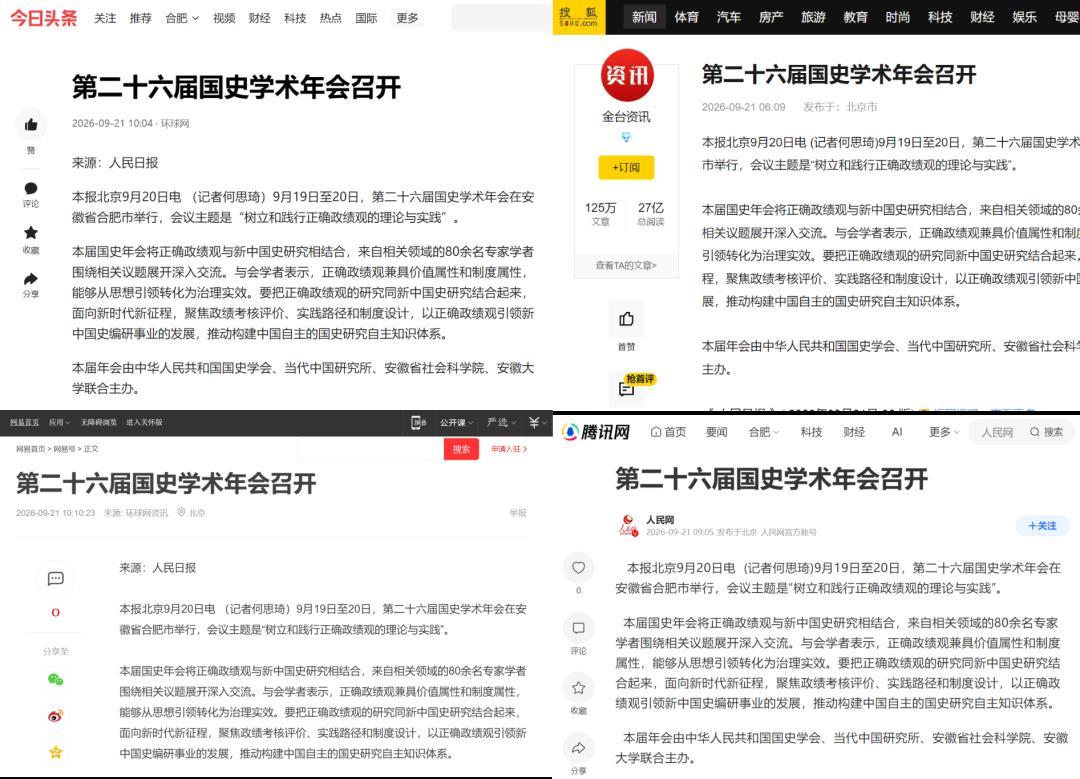Screen dimensions: 1080x779
Task: Click the blue verified badge under 金台资讯
Action: click(x=626, y=138)
